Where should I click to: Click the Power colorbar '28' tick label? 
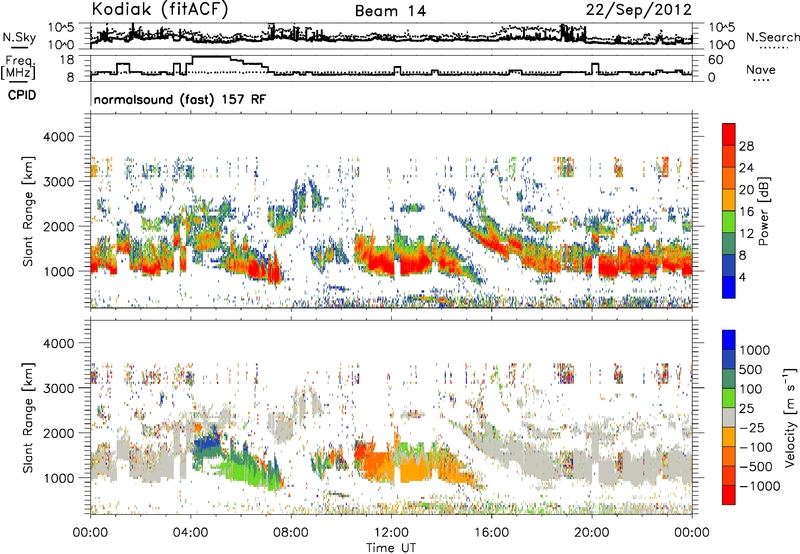click(x=746, y=146)
